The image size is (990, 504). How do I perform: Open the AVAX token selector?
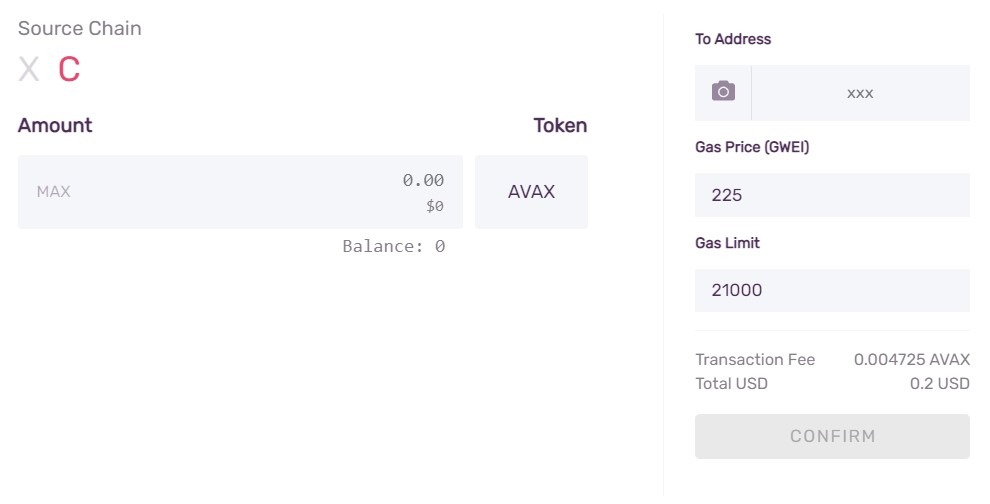pyautogui.click(x=531, y=192)
